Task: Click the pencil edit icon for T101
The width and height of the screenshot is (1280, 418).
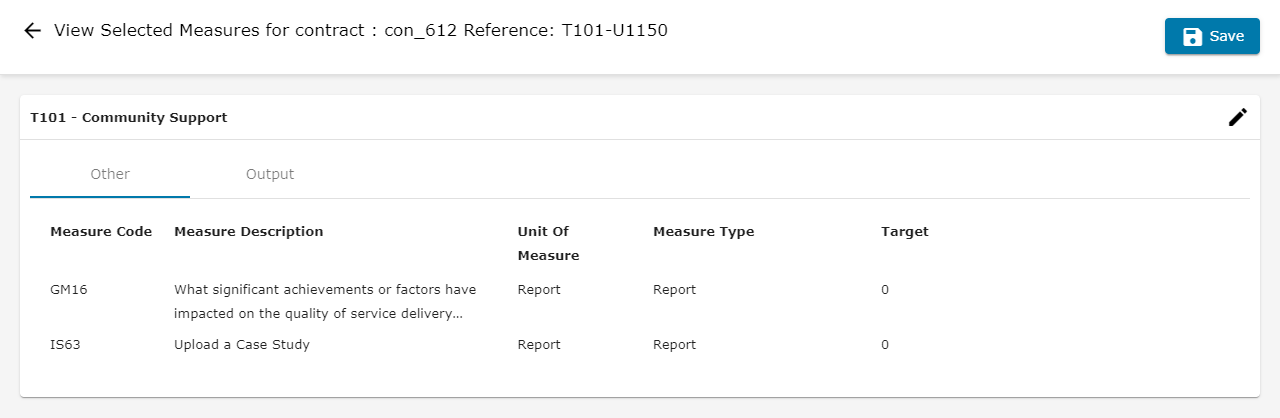Action: pos(1238,117)
